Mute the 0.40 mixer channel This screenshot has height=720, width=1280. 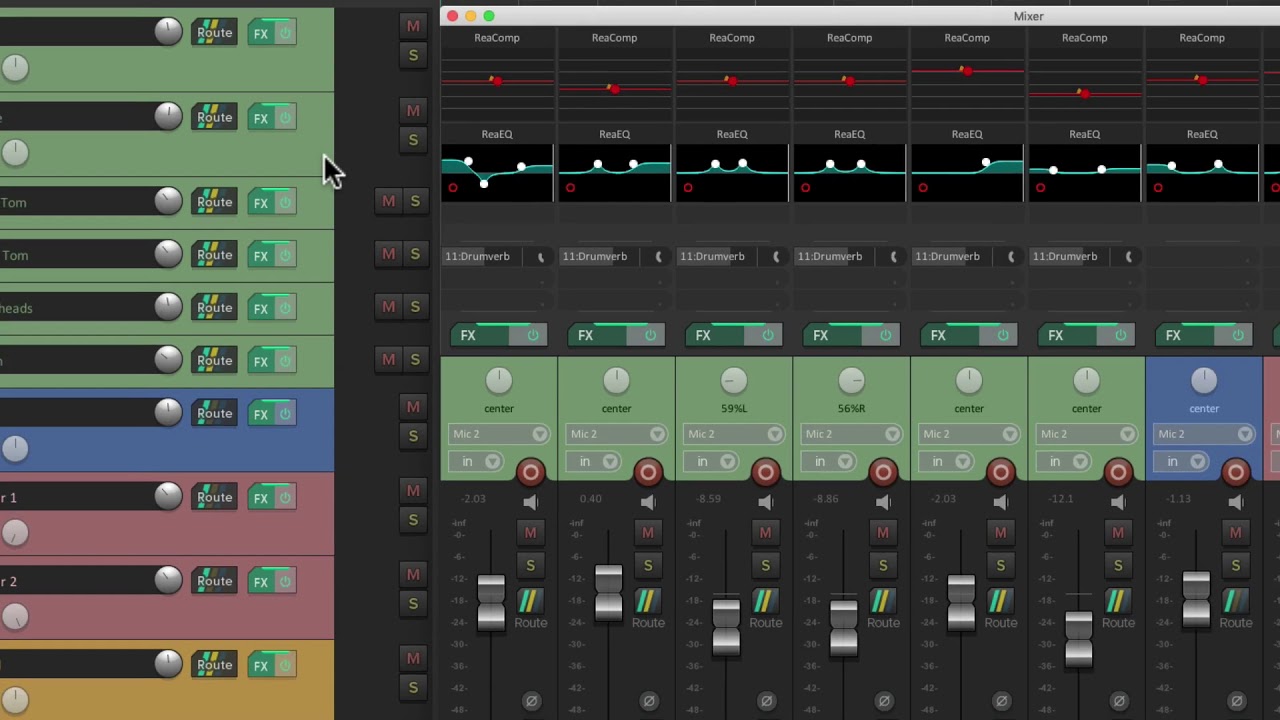[648, 534]
